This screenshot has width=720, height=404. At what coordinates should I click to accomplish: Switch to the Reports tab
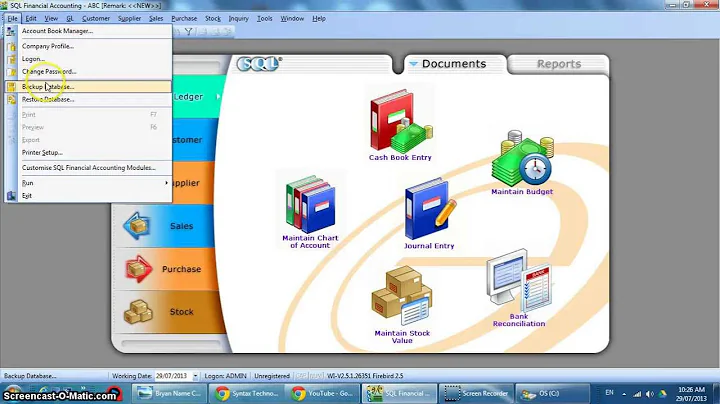[559, 64]
